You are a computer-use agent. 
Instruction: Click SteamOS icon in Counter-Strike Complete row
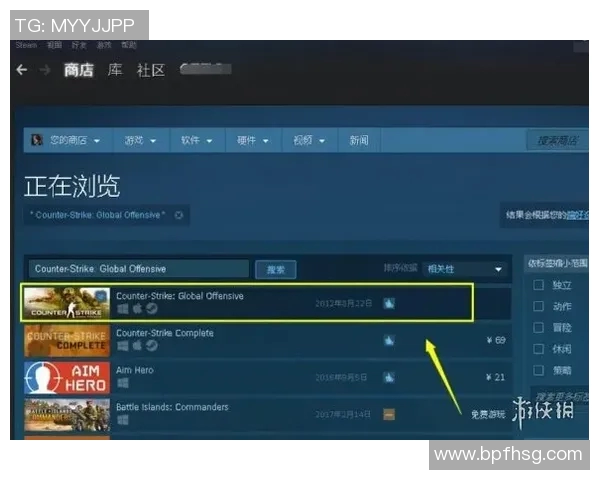[x=152, y=346]
